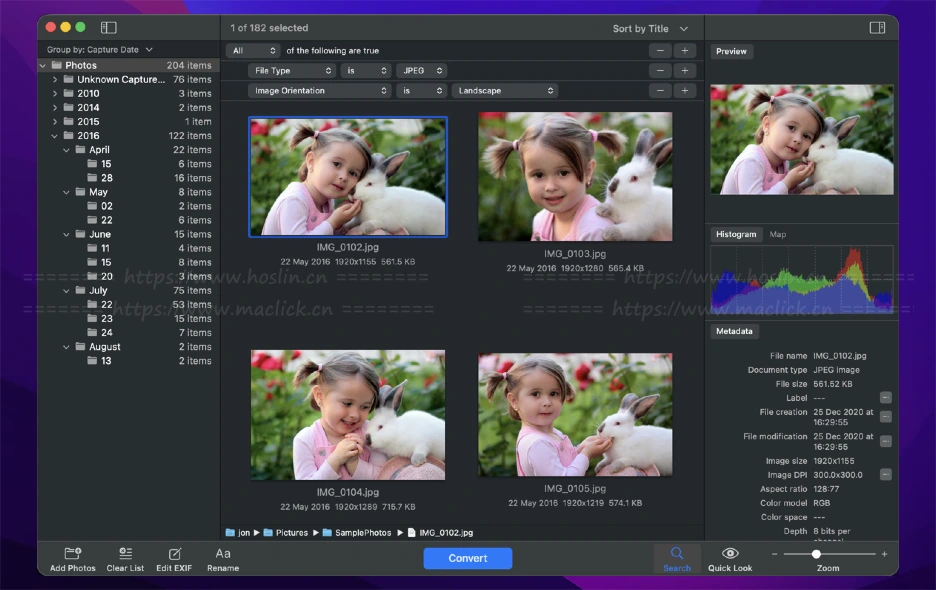Click the Zoom slider handle
The height and width of the screenshot is (590, 936).
(x=816, y=554)
